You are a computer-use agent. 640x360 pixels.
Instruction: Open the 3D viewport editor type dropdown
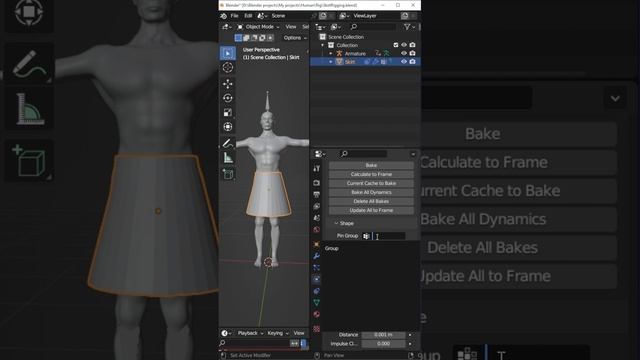(226, 27)
